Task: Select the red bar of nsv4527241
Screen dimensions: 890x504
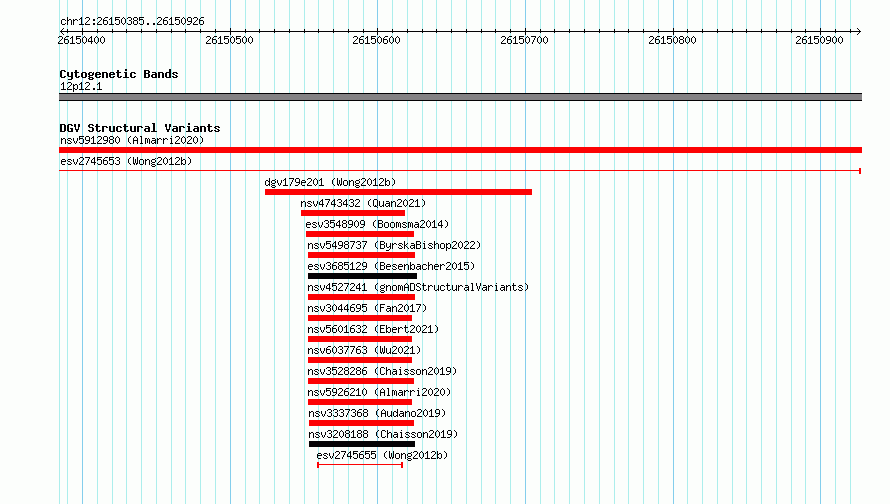Action: coord(362,297)
